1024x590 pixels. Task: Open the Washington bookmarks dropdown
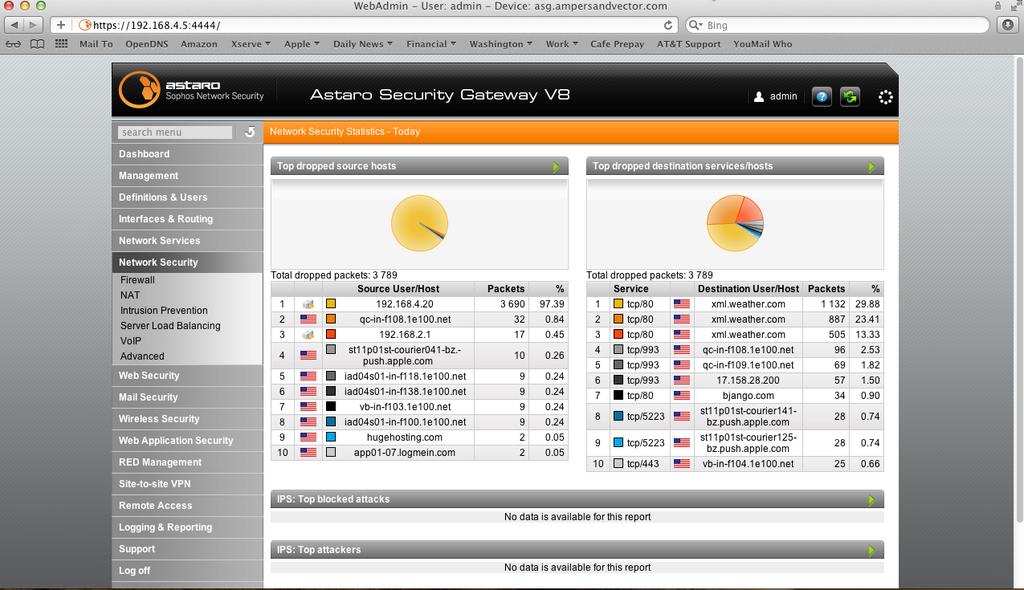pos(501,44)
